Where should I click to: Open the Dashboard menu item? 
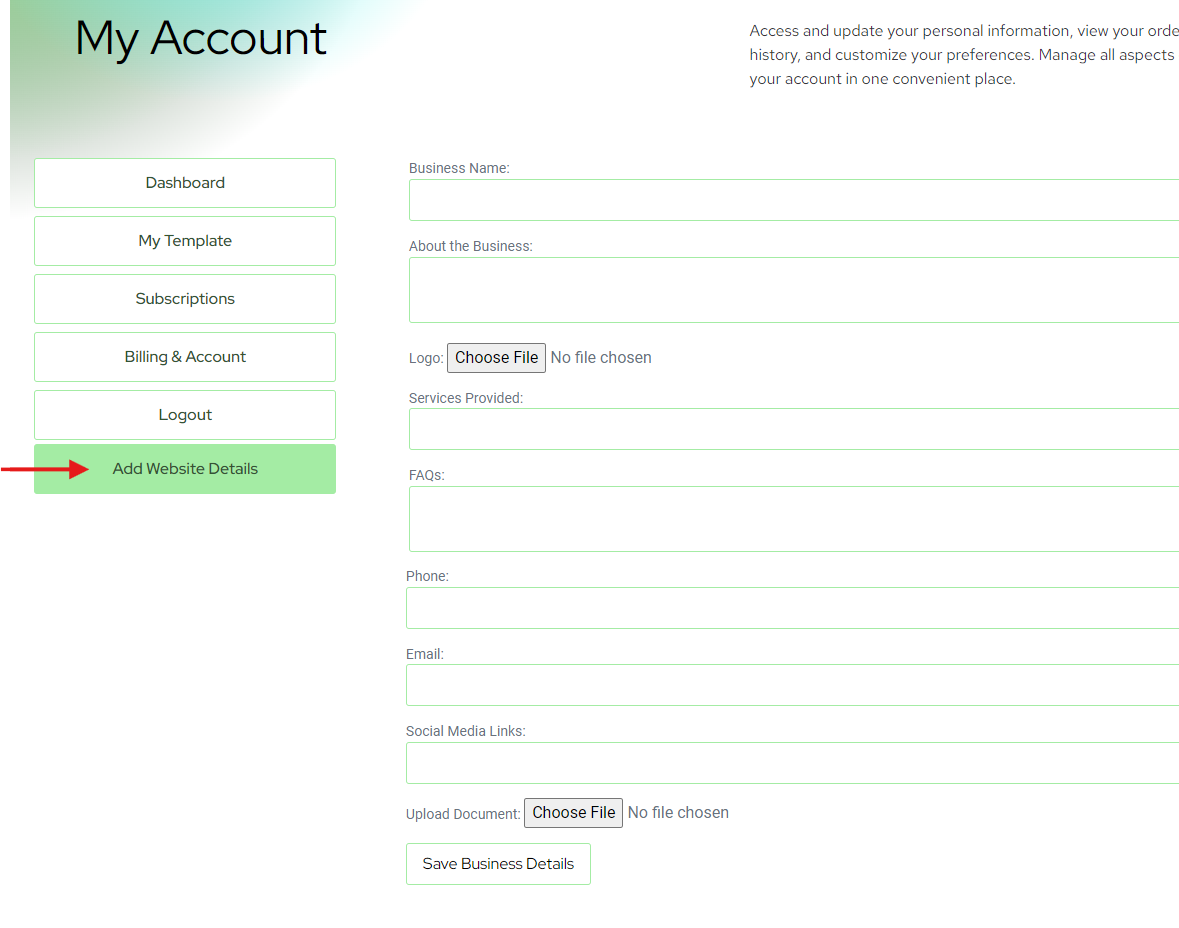pos(185,183)
